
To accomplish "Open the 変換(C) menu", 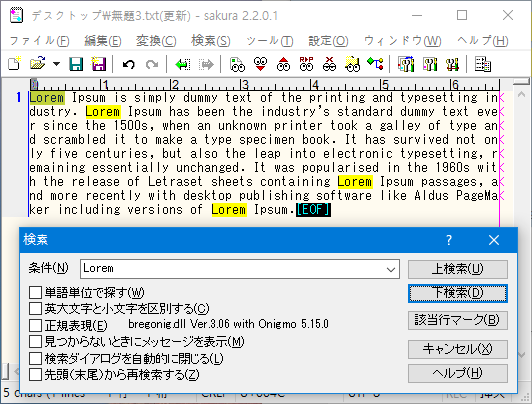I will pyautogui.click(x=156, y=41).
